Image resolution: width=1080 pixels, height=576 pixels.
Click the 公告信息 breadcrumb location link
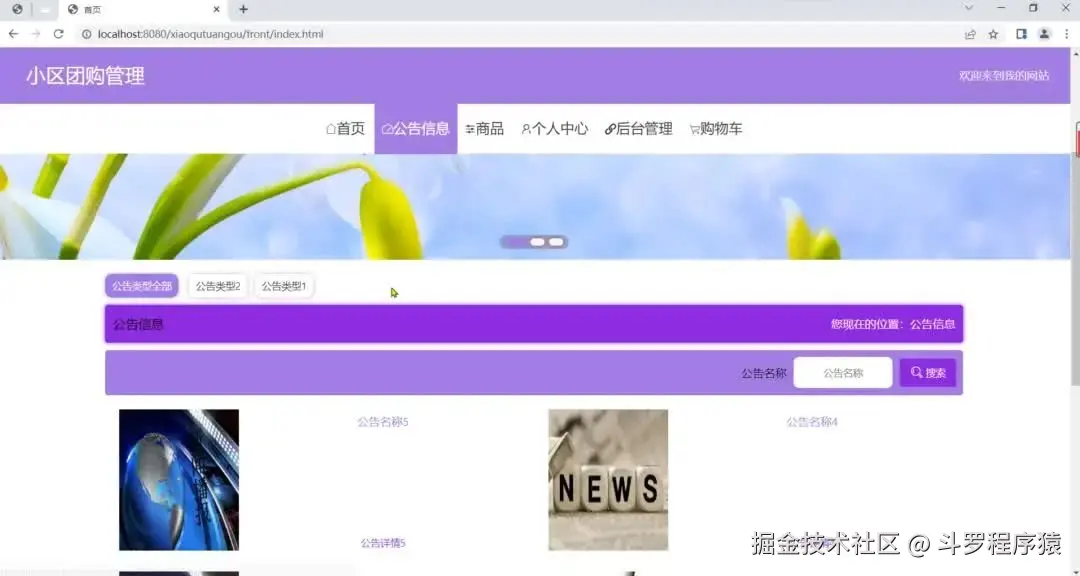point(933,324)
